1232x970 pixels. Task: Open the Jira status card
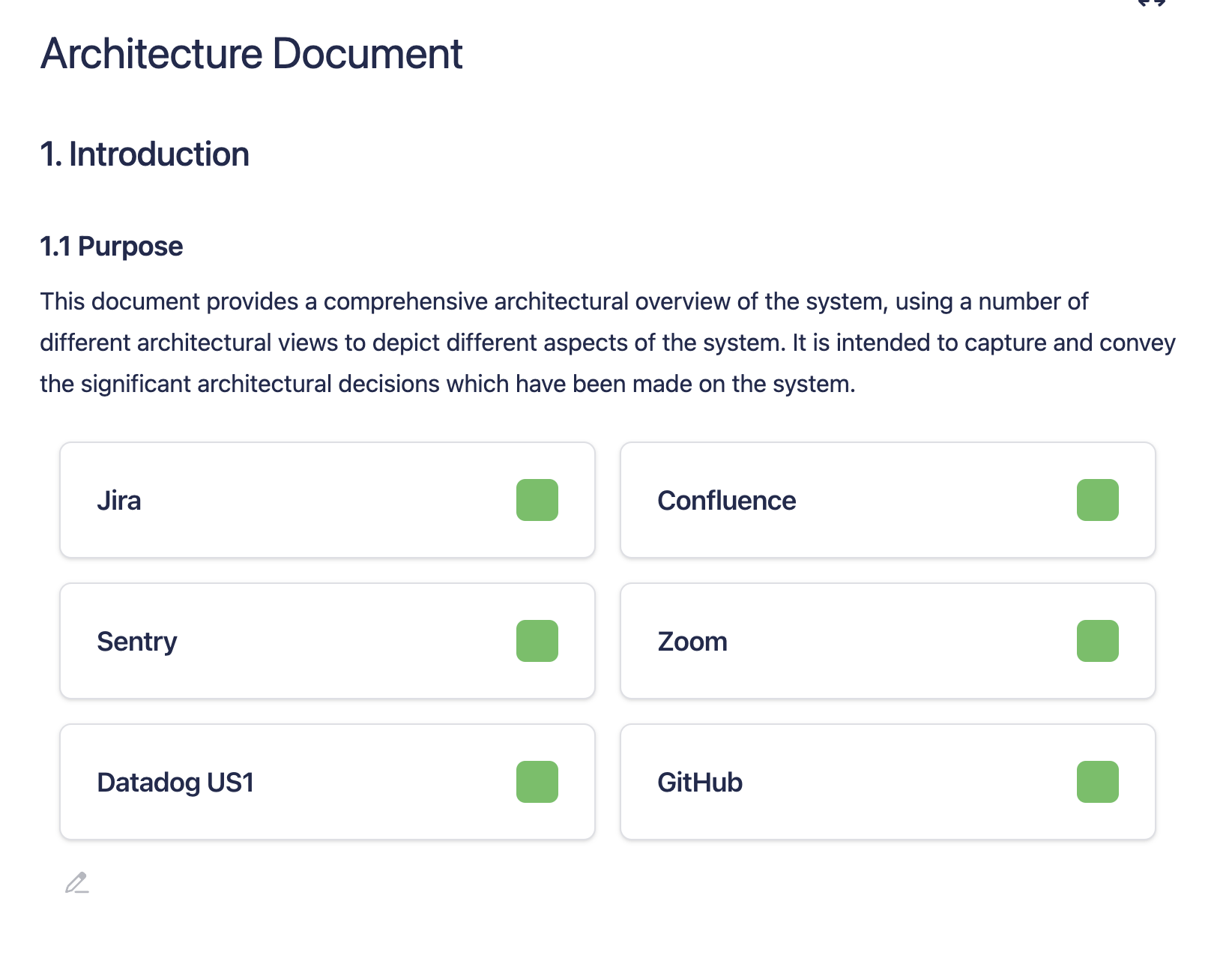327,500
